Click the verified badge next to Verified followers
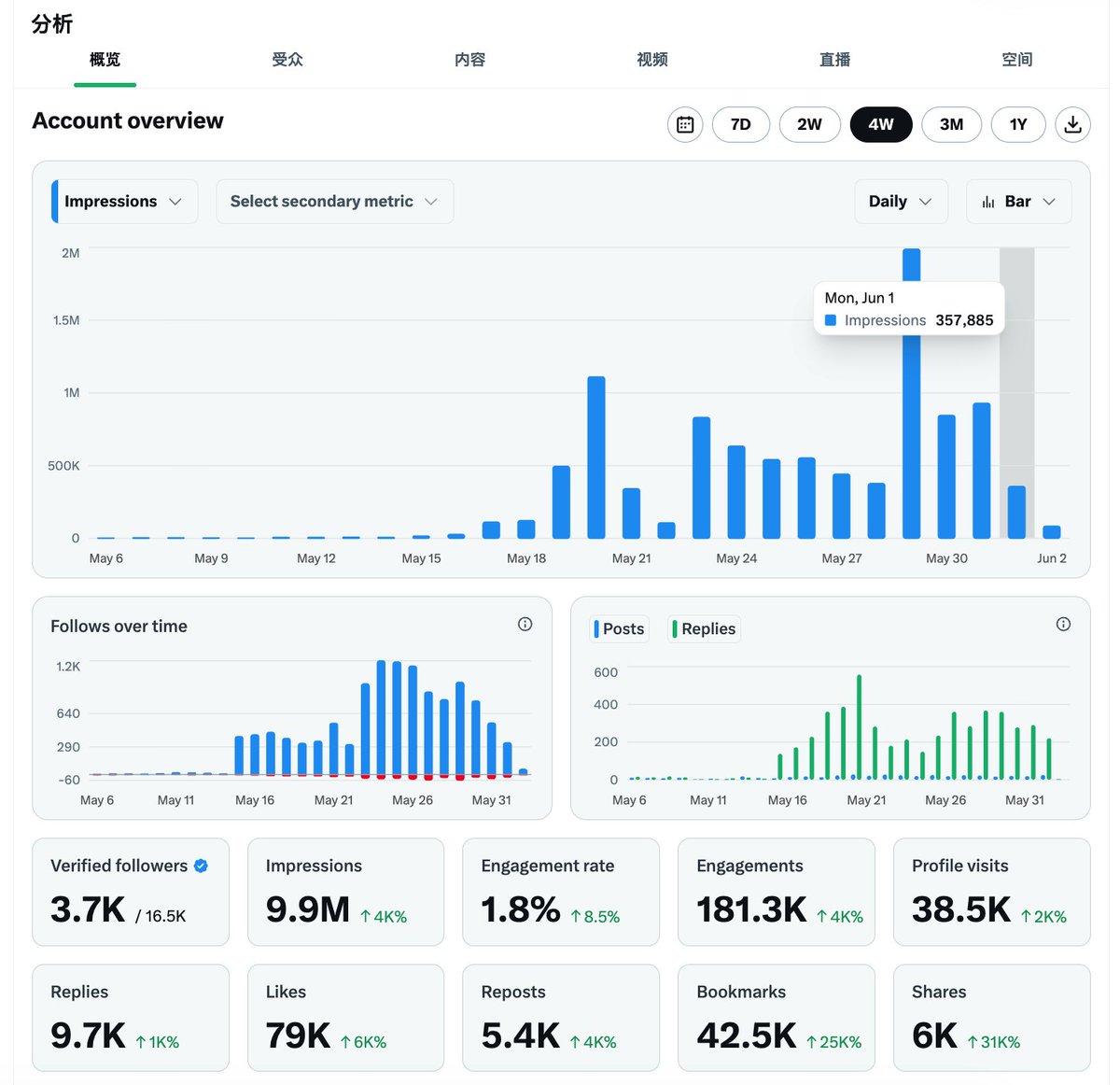This screenshot has width=1120, height=1085. point(201,866)
